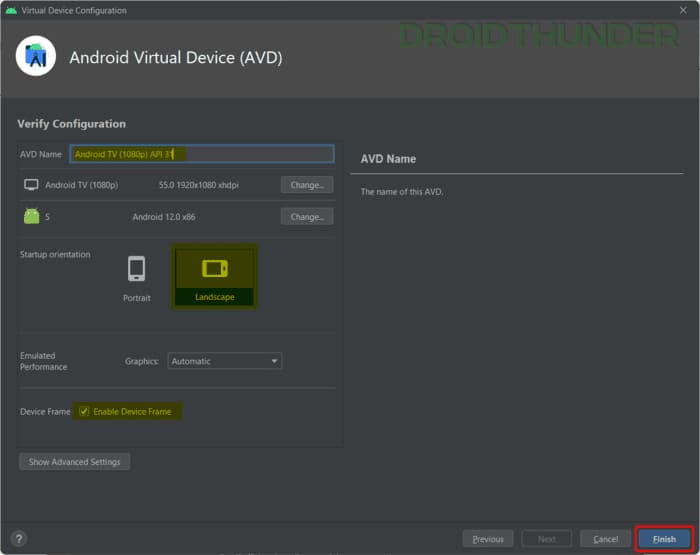Click the Next button
This screenshot has width=700, height=555.
[x=547, y=539]
